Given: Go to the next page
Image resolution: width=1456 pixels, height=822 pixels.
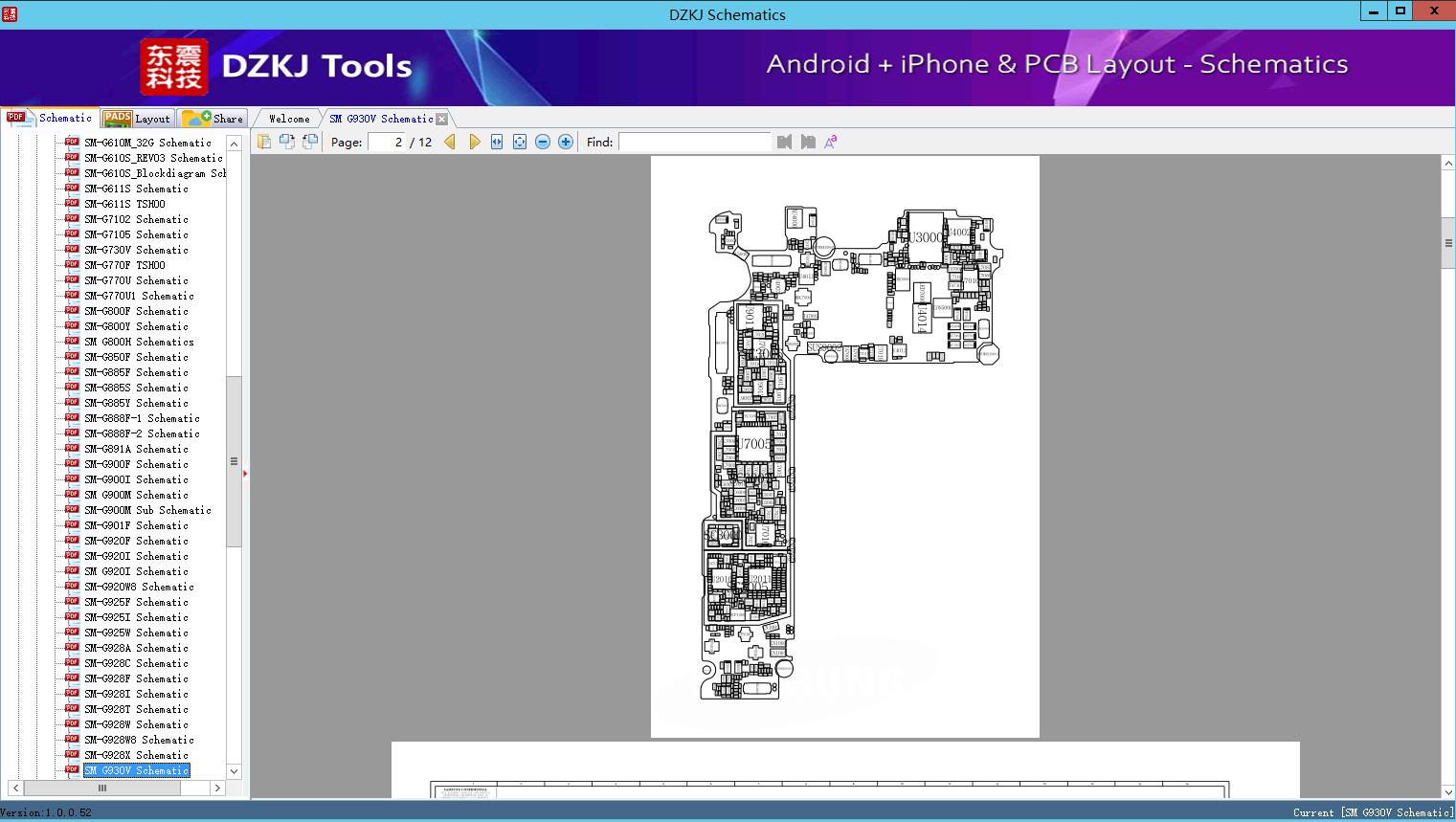Looking at the screenshot, I should pyautogui.click(x=474, y=142).
